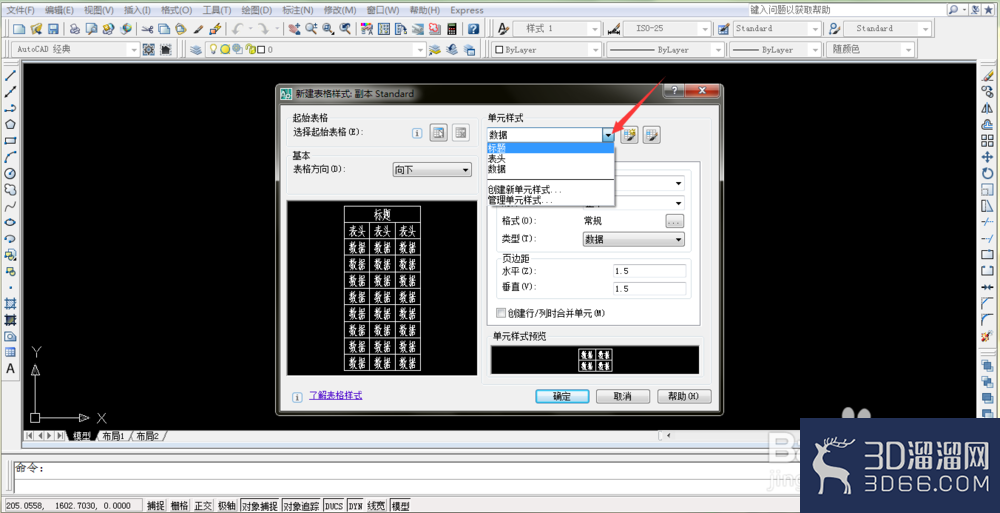The image size is (1000, 513).
Task: Select the Polygon draw tool
Action: point(10,124)
